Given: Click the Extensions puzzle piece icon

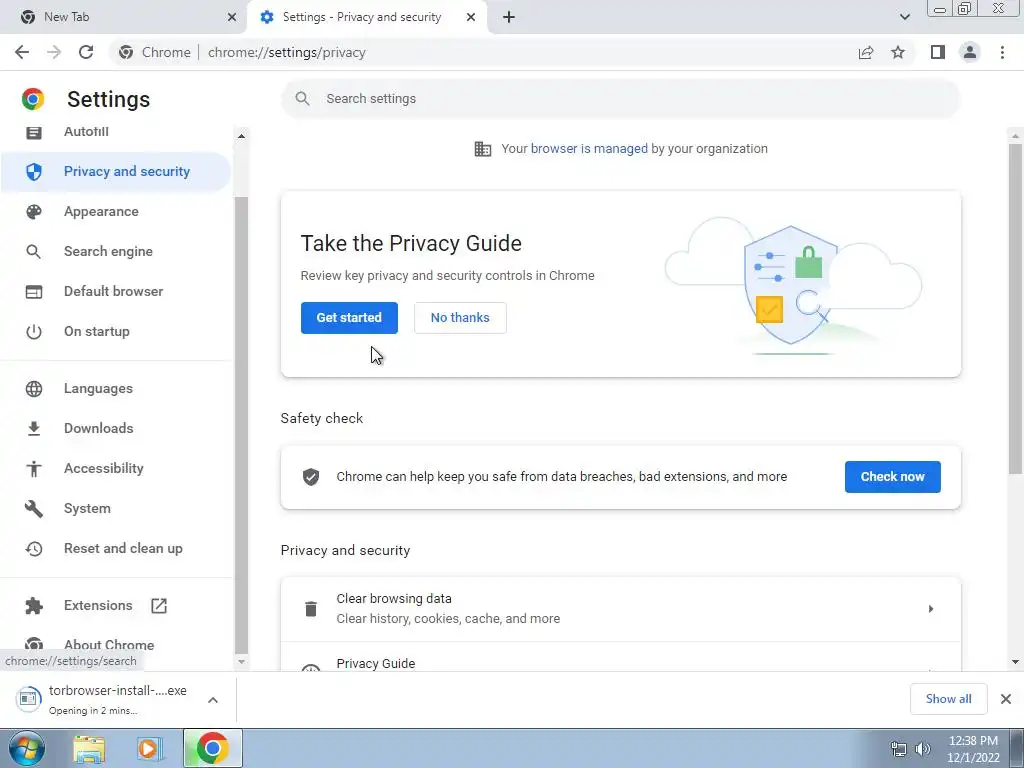Looking at the screenshot, I should (x=33, y=606).
